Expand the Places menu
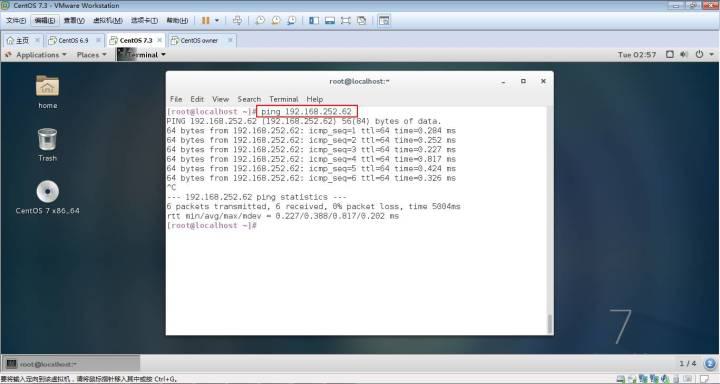Image resolution: width=720 pixels, height=384 pixels. pyautogui.click(x=92, y=55)
